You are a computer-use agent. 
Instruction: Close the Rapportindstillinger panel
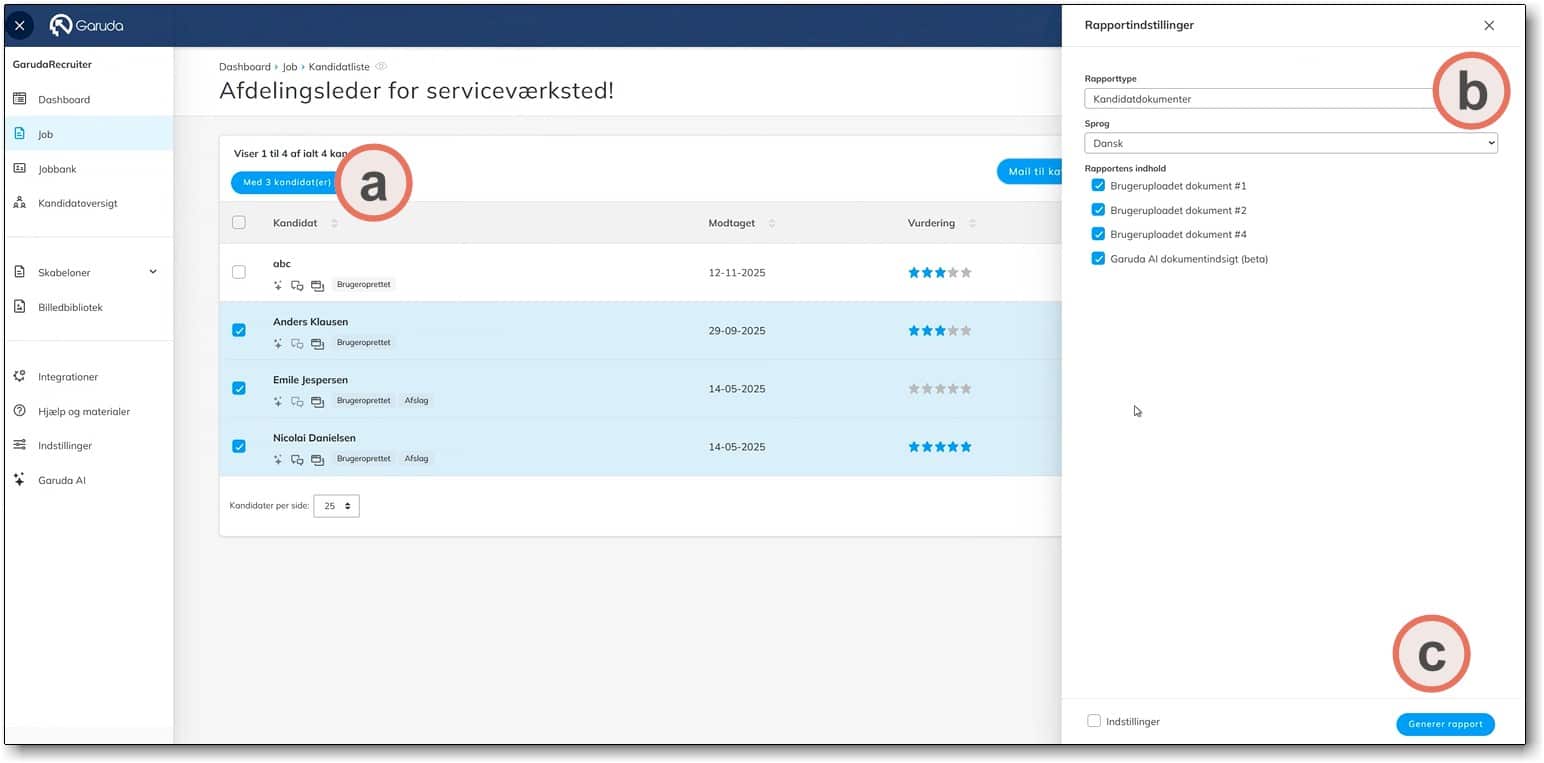click(x=1489, y=25)
